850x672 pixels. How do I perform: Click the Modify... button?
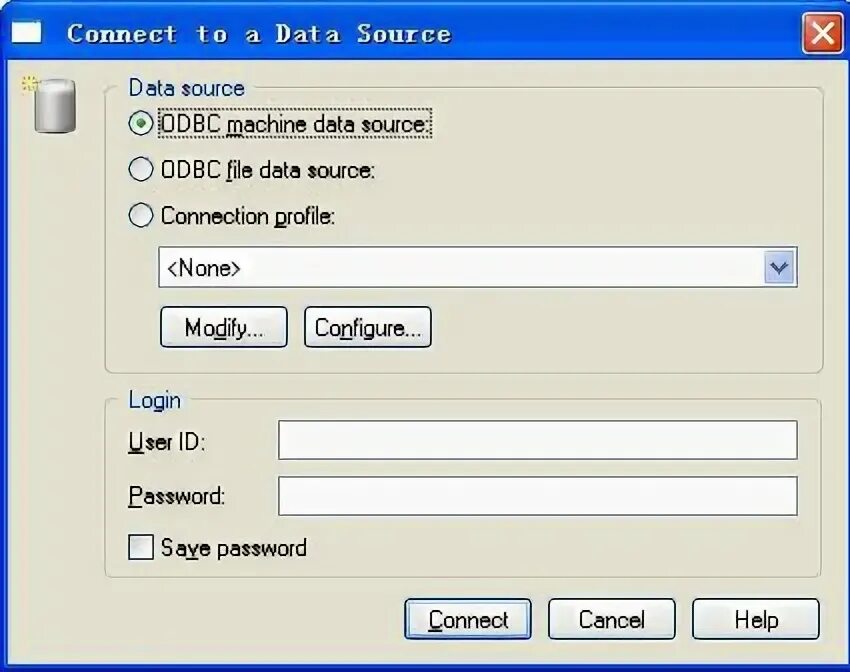(224, 327)
